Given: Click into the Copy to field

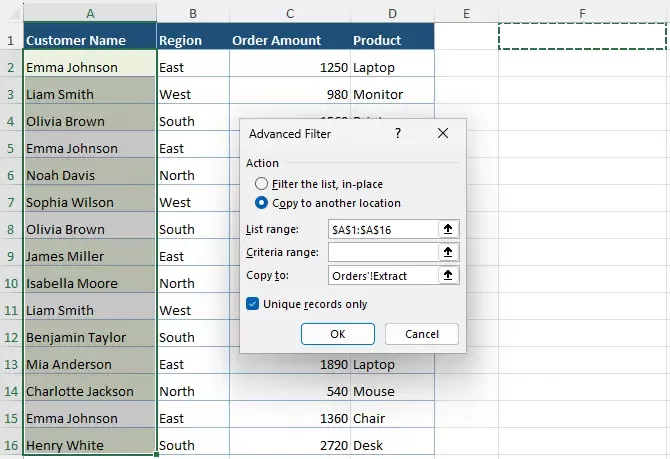Looking at the screenshot, I should [x=383, y=275].
